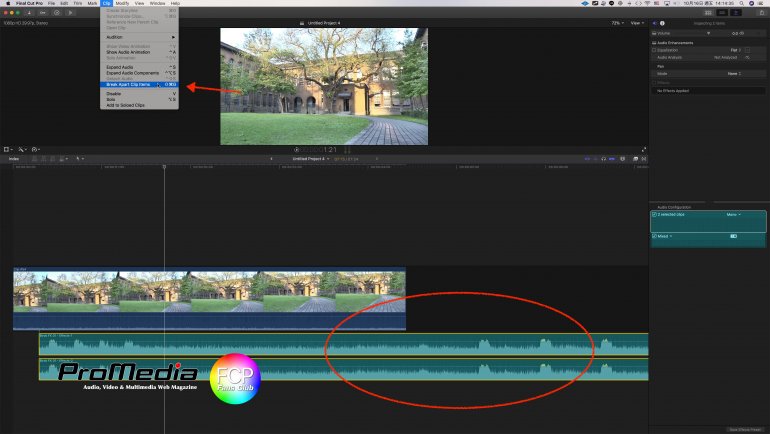Select the video clip in timeline
This screenshot has height=434, width=770.
[x=210, y=298]
